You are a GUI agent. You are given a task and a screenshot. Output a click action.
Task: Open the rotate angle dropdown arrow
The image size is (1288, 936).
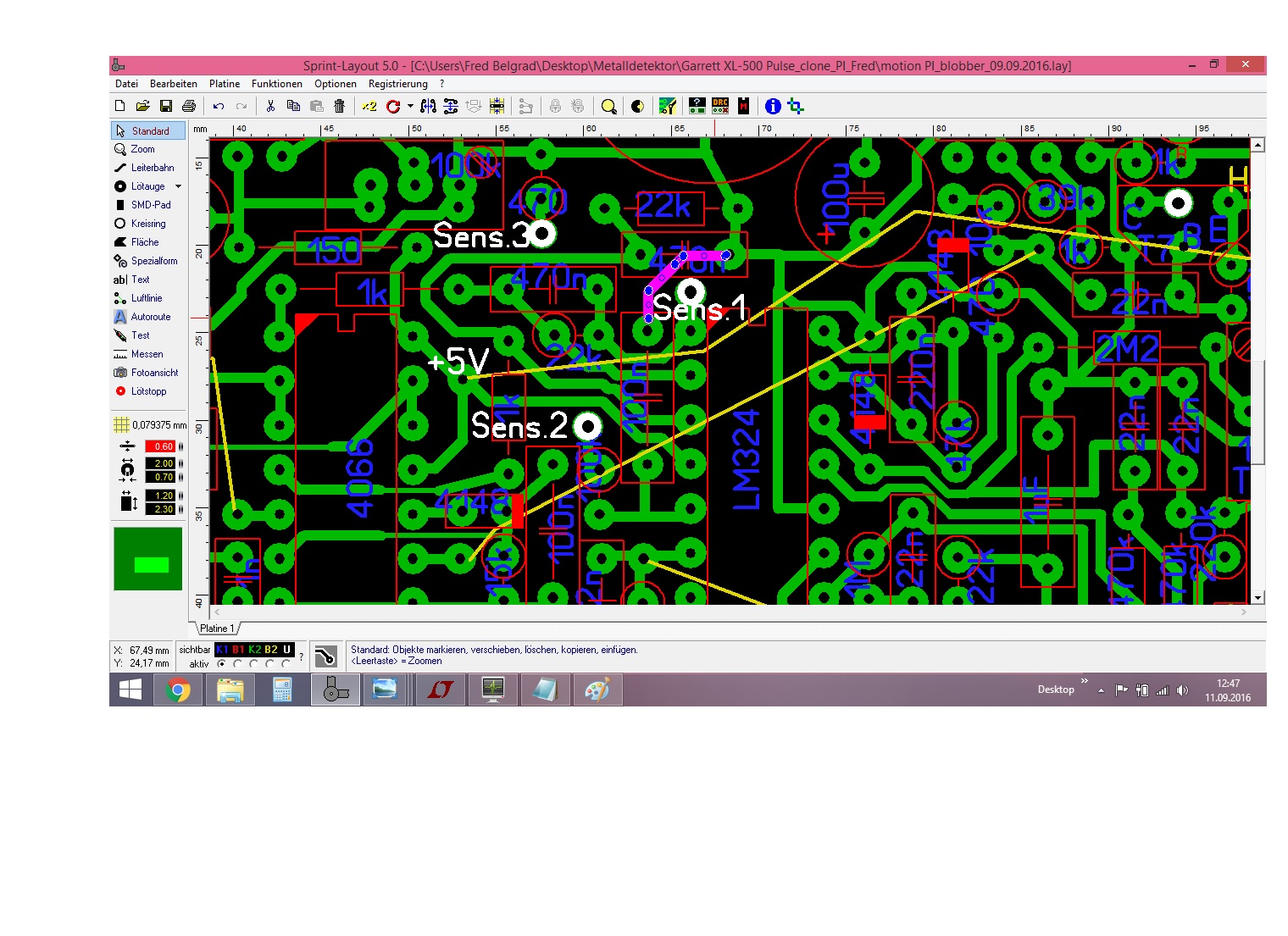click(410, 106)
